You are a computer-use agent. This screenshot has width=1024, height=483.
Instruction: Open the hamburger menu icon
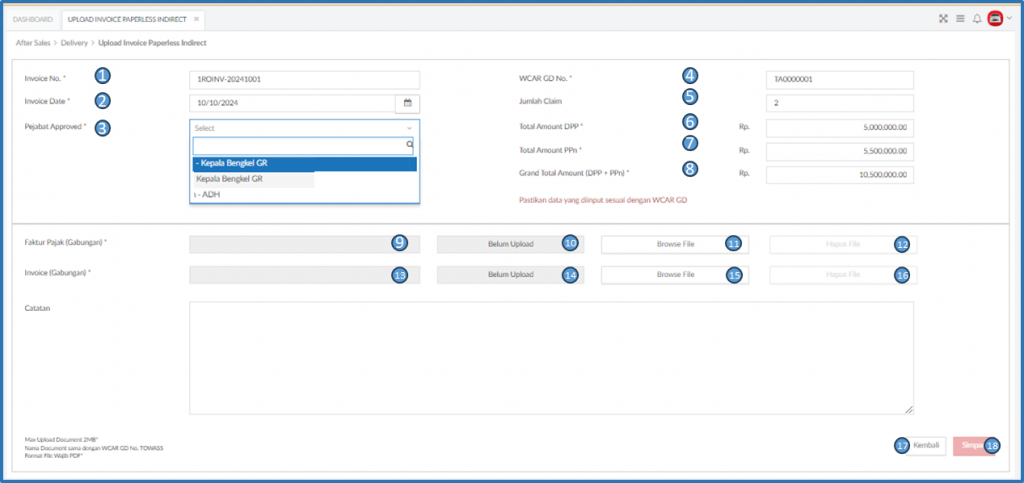pos(960,19)
